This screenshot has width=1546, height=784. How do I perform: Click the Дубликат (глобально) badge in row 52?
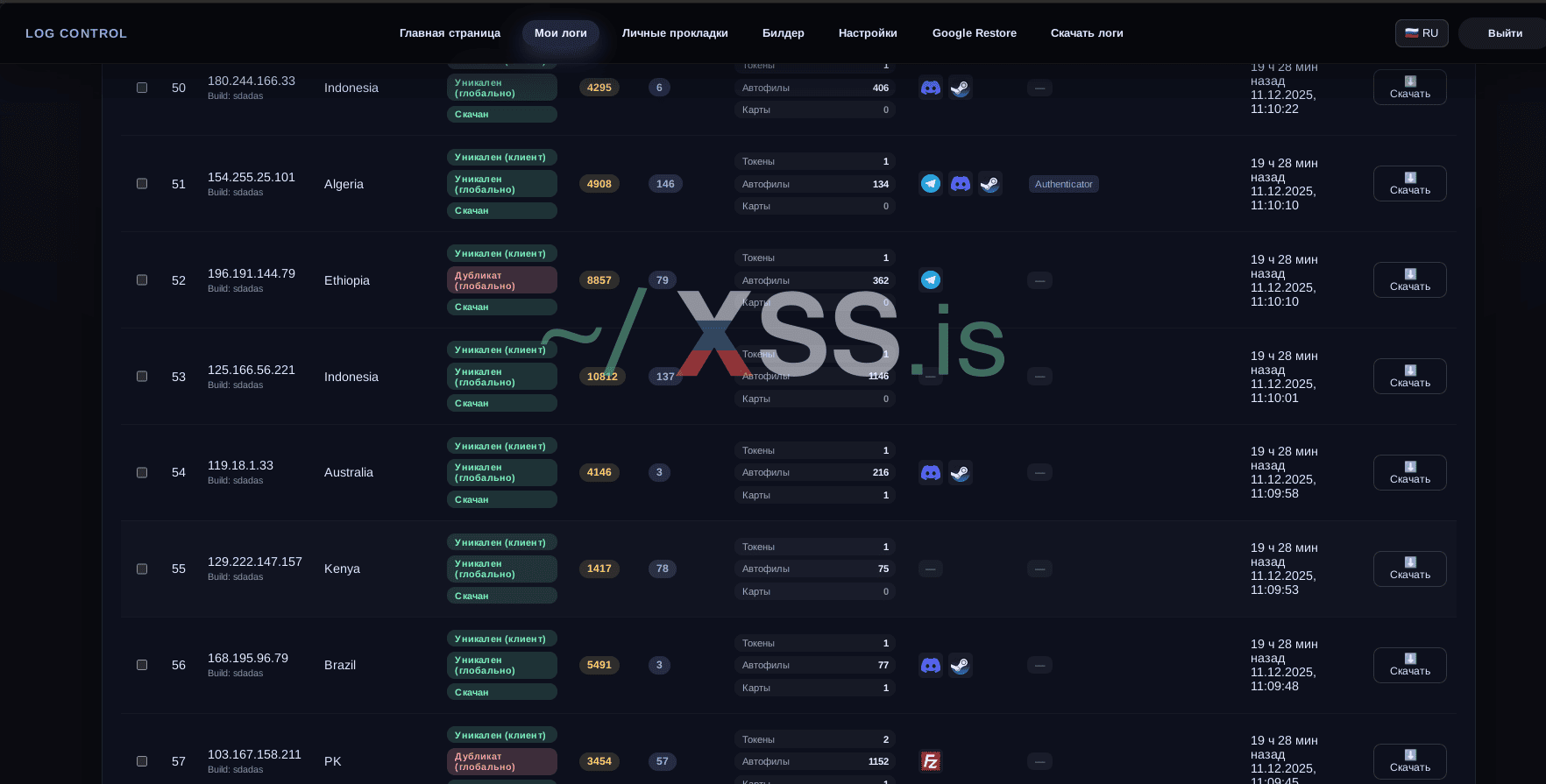click(x=502, y=280)
